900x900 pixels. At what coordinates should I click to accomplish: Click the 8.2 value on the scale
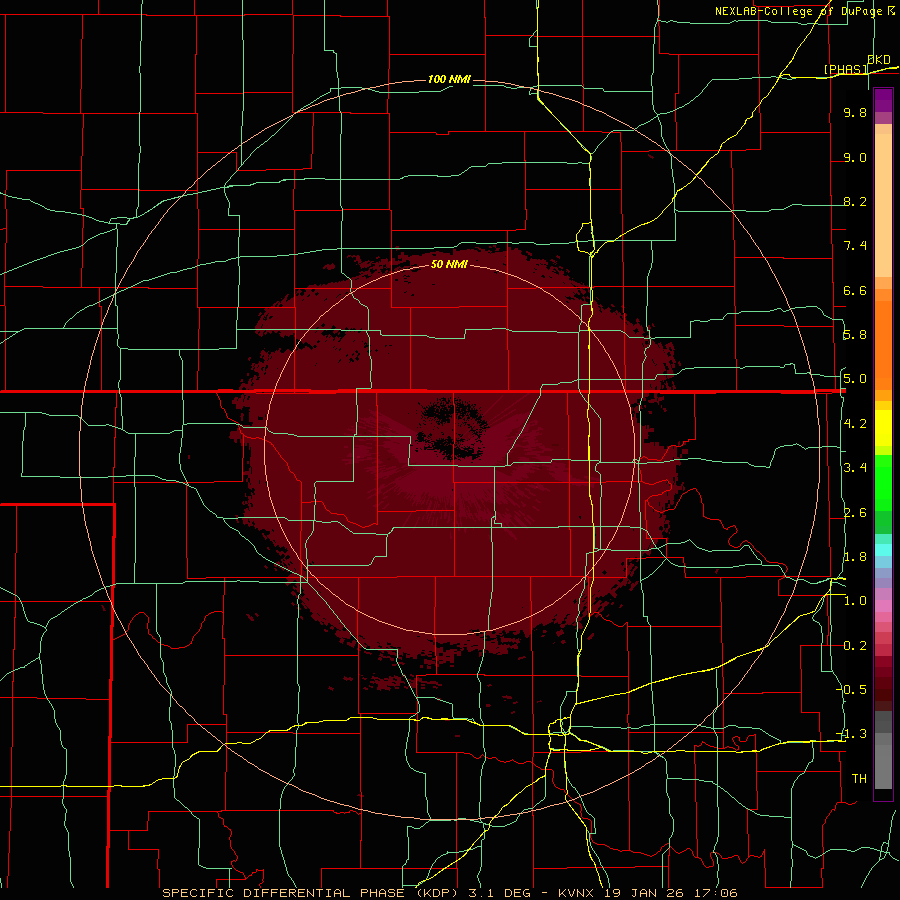(855, 201)
